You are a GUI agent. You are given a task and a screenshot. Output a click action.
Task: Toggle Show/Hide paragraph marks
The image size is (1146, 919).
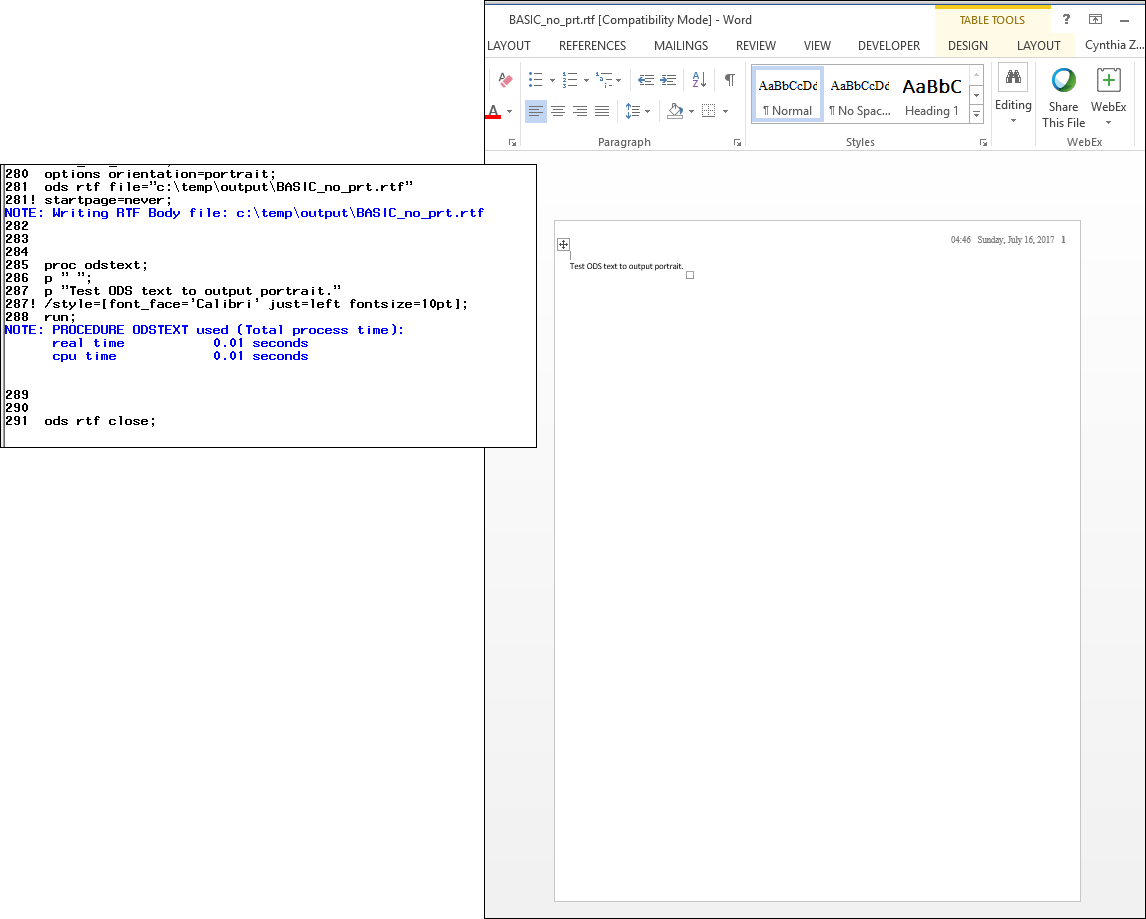pyautogui.click(x=729, y=80)
